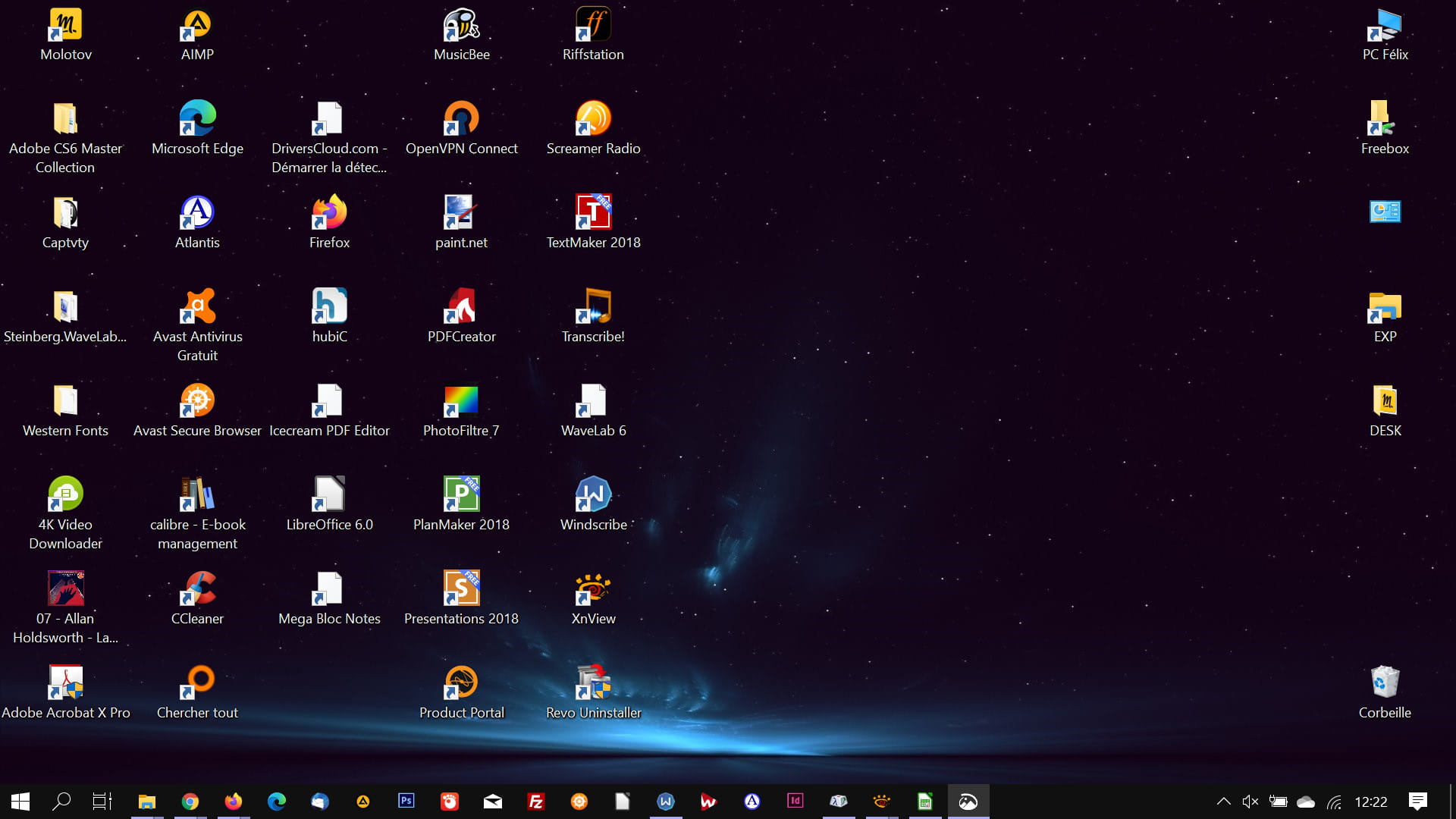Launch 4K Video Downloader
Image resolution: width=1456 pixels, height=819 pixels.
pos(64,493)
